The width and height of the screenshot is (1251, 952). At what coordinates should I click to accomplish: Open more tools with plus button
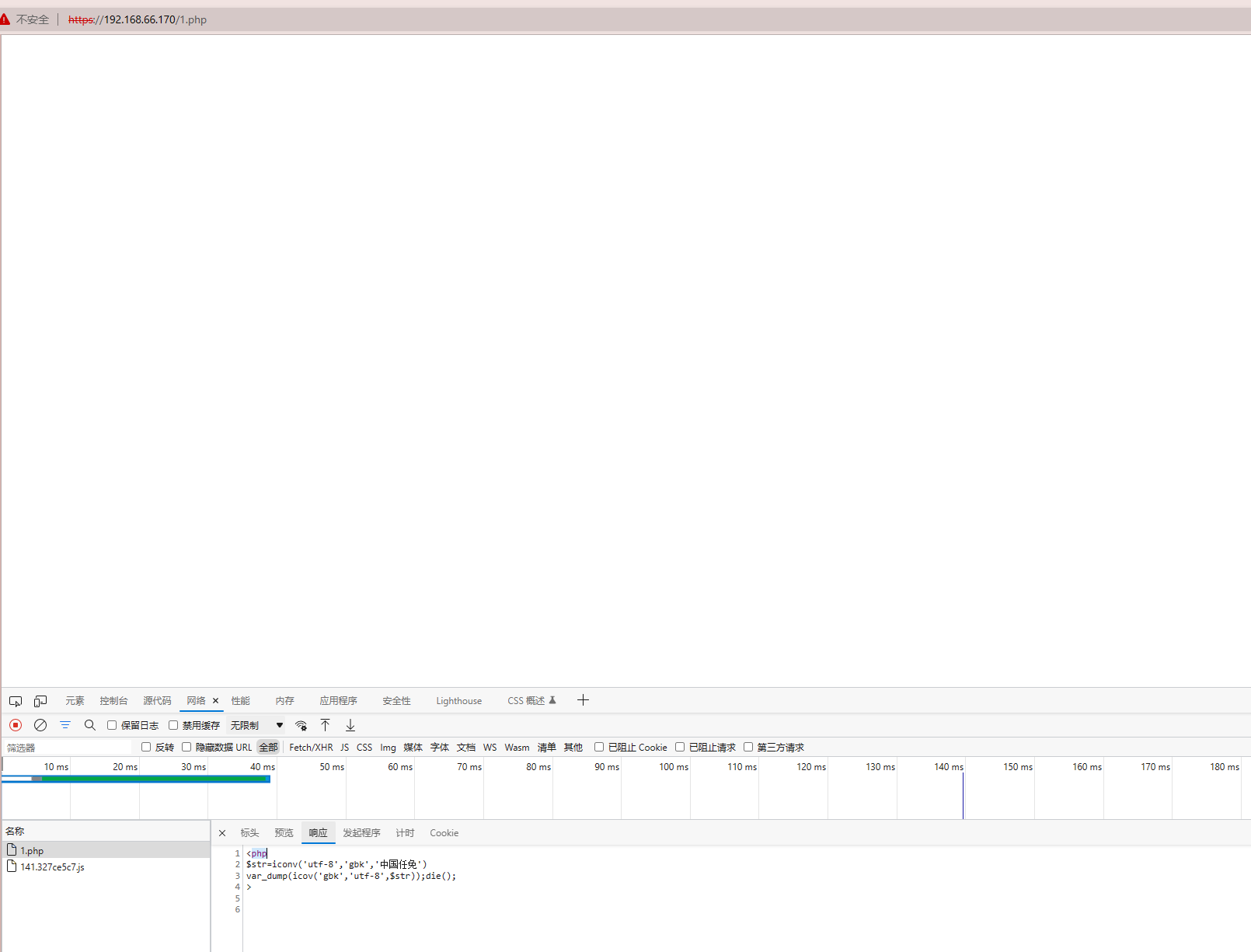[583, 700]
